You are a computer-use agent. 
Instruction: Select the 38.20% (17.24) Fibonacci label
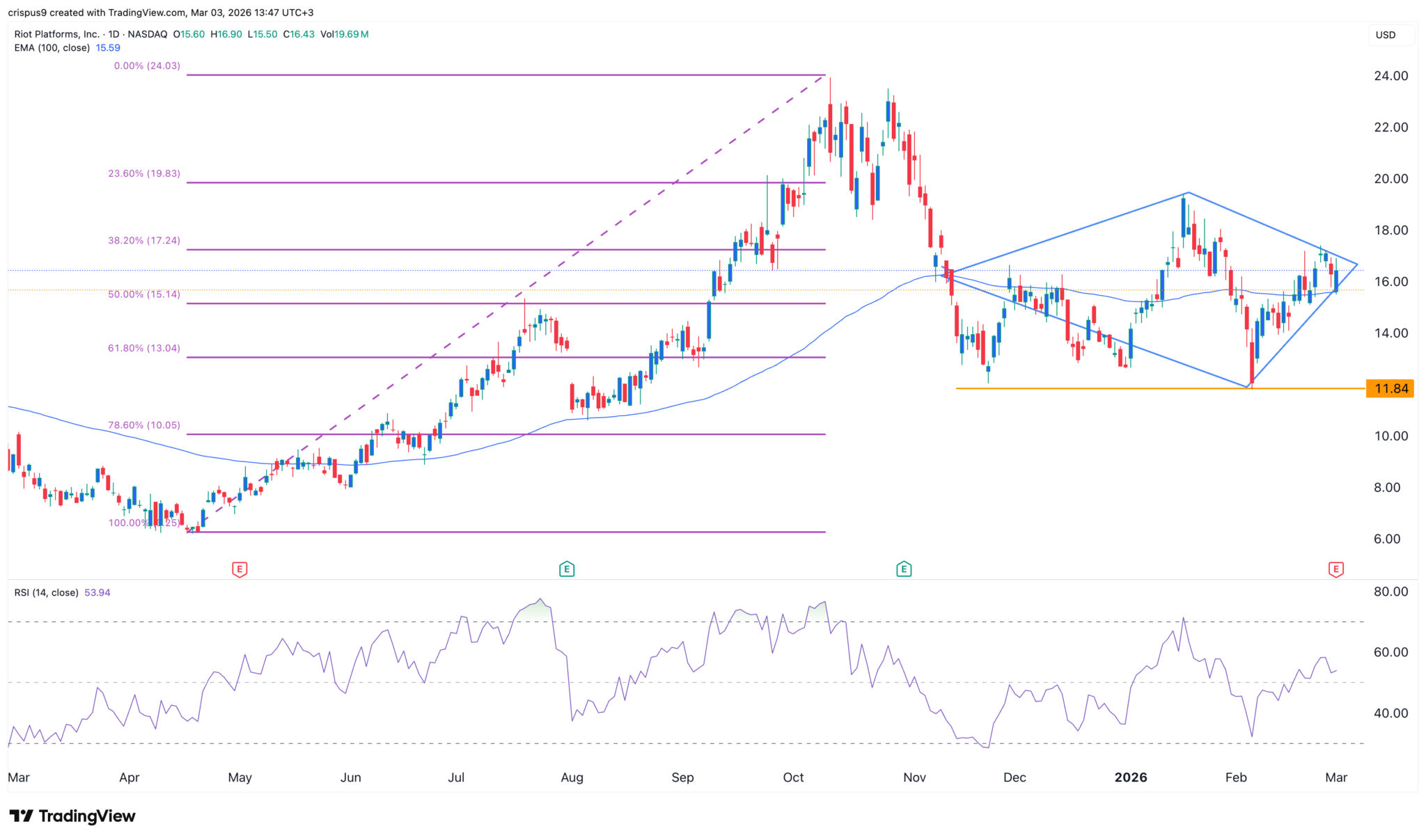tap(144, 240)
